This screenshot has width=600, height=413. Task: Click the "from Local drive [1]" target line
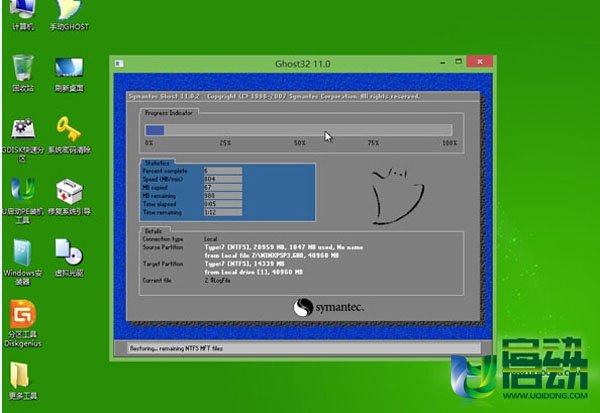[253, 272]
